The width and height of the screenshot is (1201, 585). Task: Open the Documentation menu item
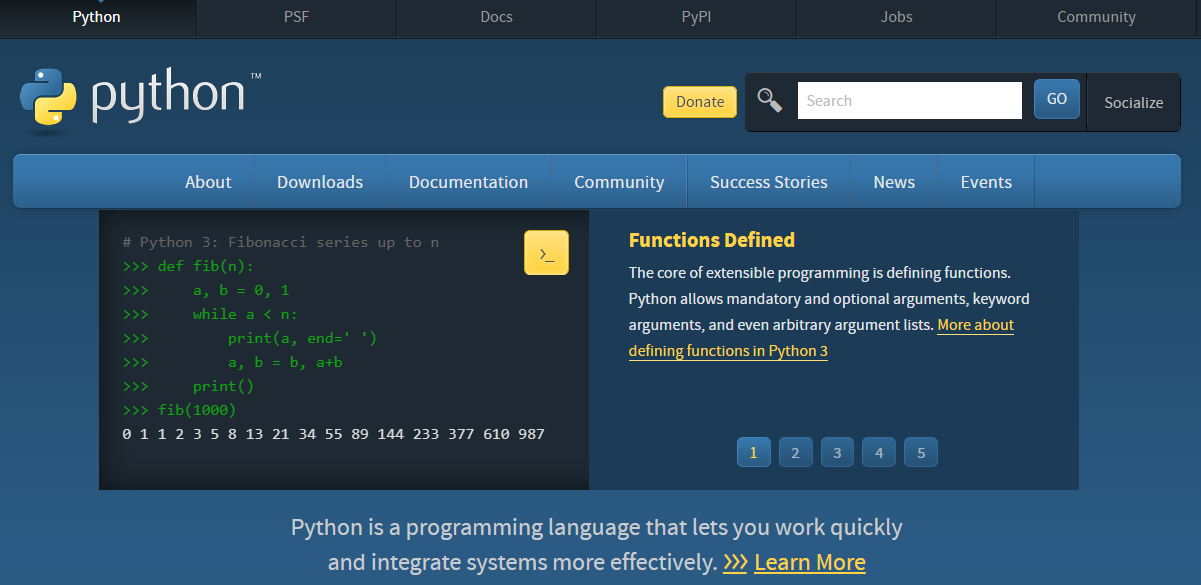468,182
